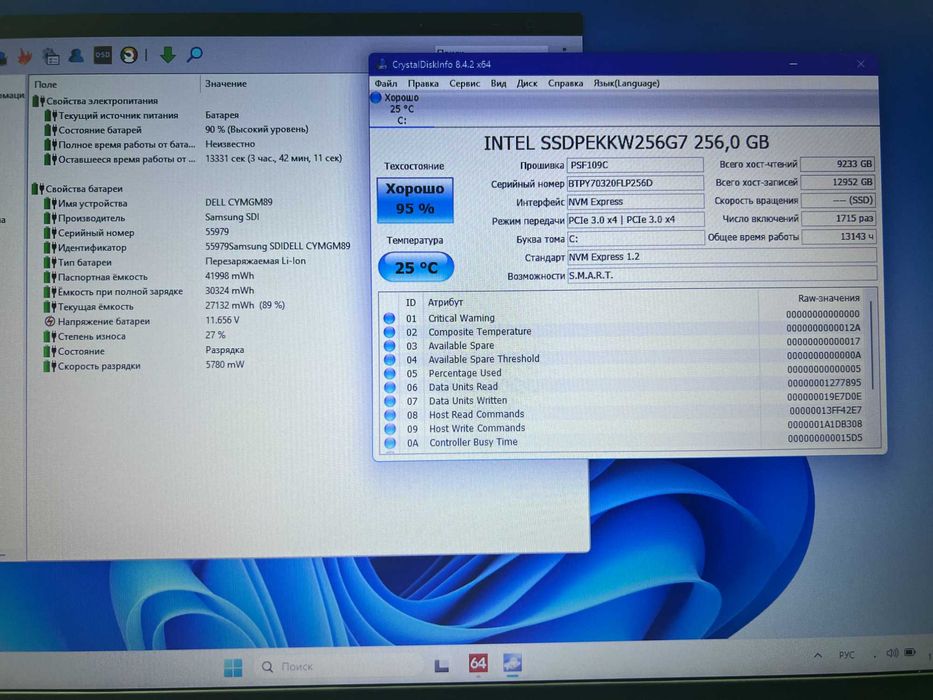Click the report page icon in AIDA64 toolbar
The width and height of the screenshot is (933, 700).
(51, 56)
